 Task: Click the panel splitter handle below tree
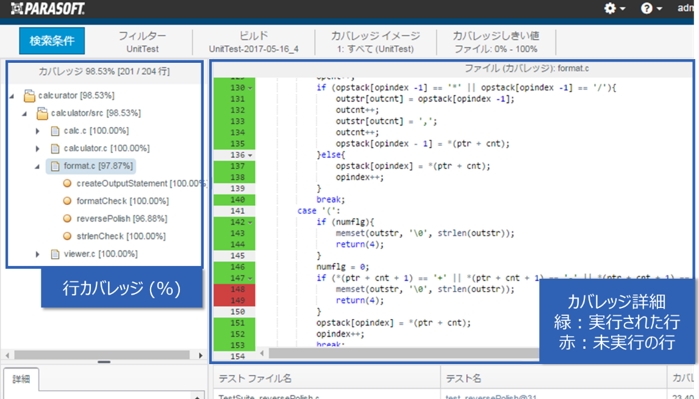(x=104, y=362)
